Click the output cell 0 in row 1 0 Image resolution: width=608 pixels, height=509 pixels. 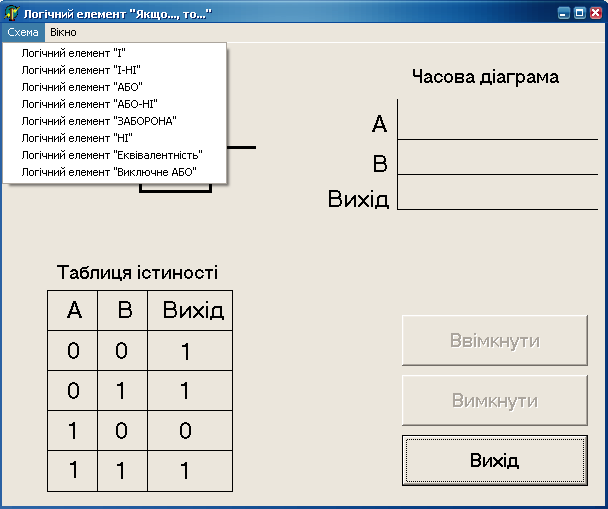(190, 430)
